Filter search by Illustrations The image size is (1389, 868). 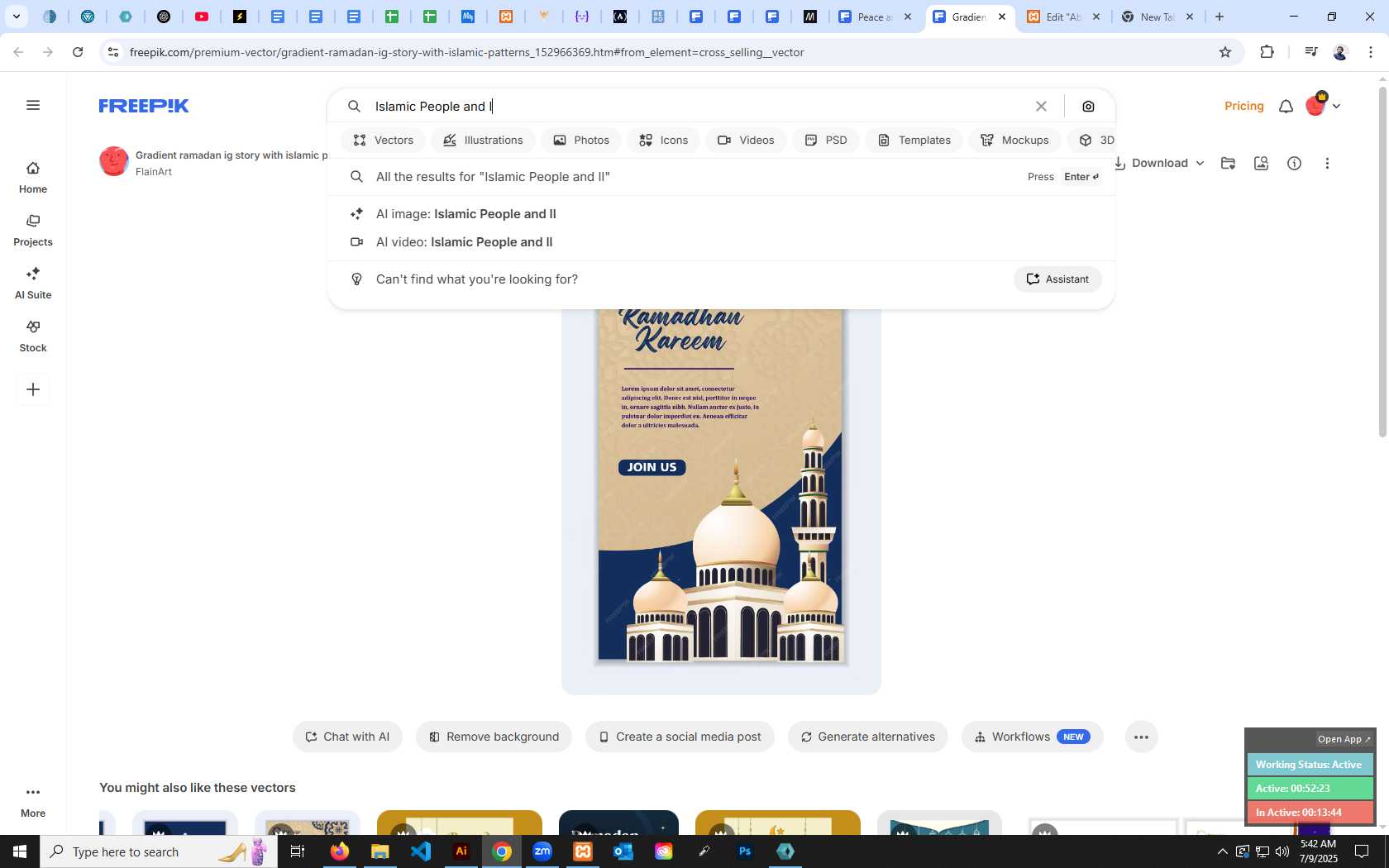click(483, 140)
